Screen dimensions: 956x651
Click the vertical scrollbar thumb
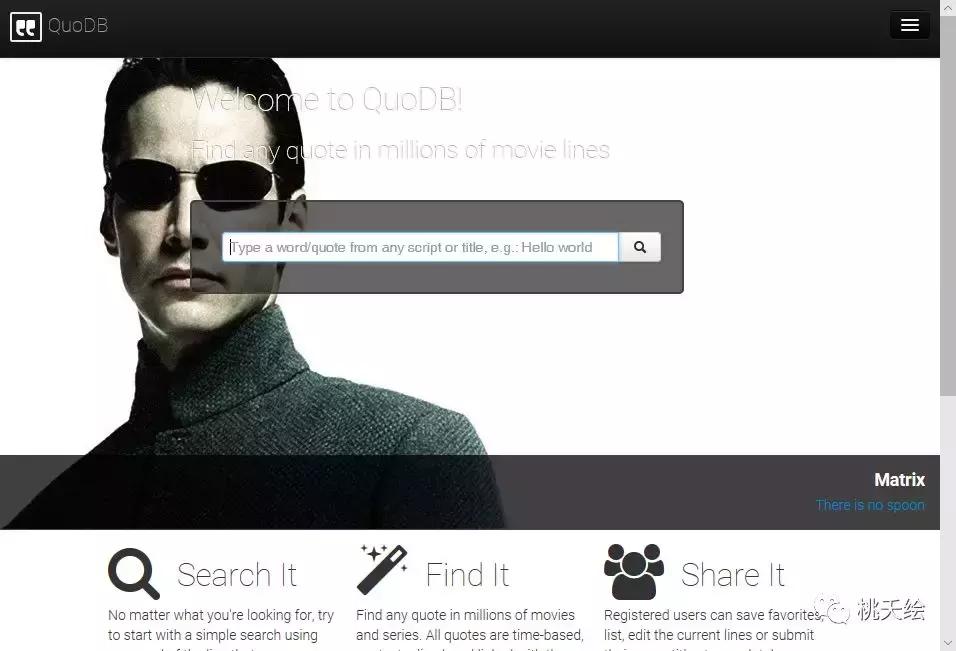[948, 205]
